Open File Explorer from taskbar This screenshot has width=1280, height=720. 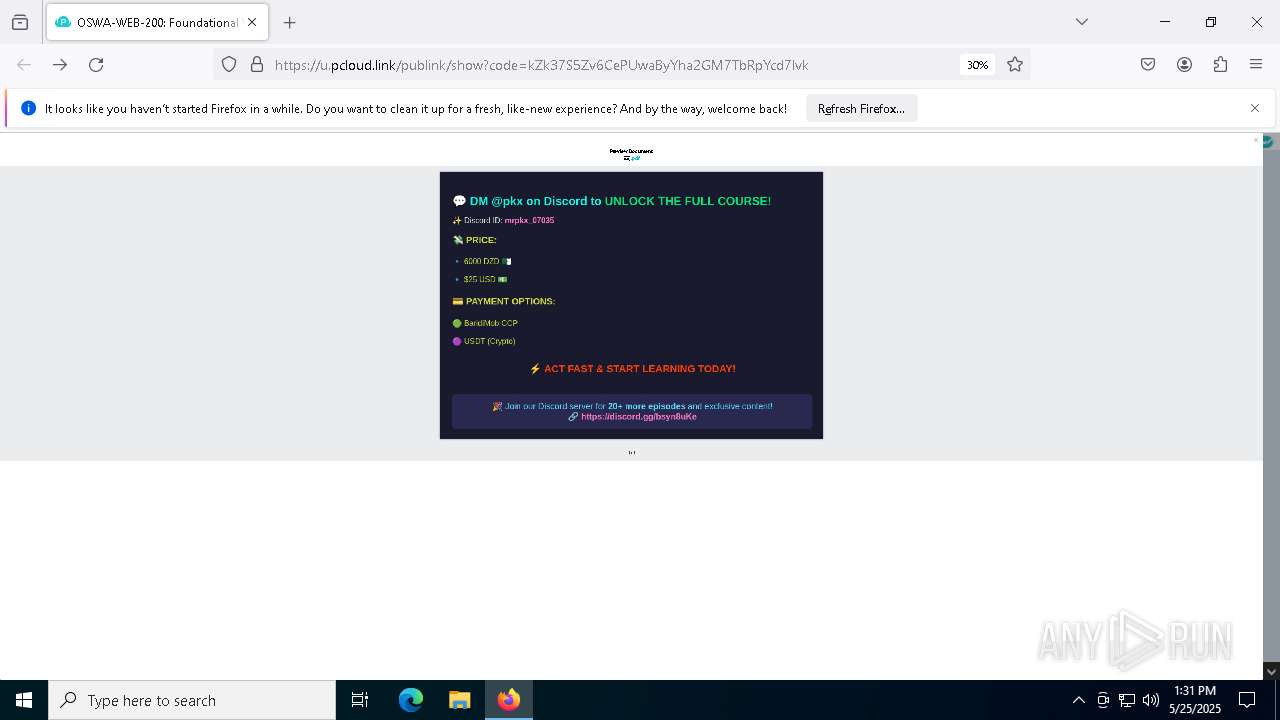click(459, 700)
